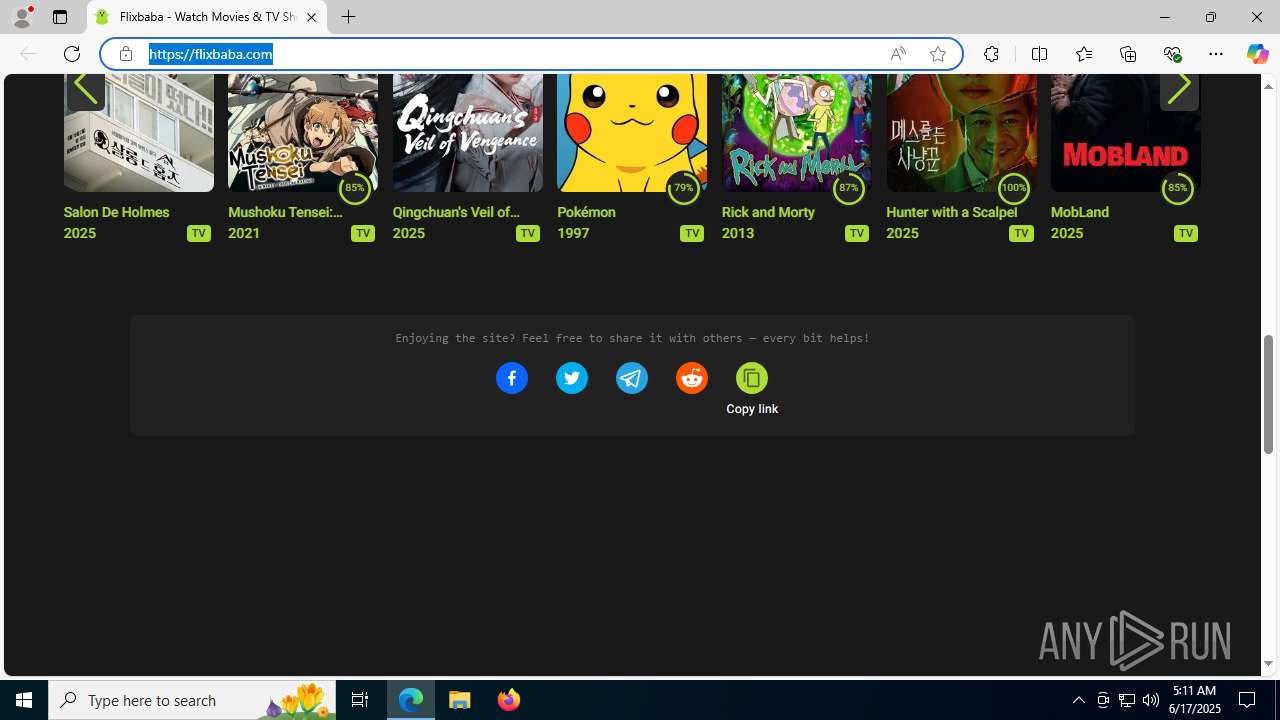The width and height of the screenshot is (1280, 720).
Task: Open Edge Settings and more menu
Action: pyautogui.click(x=1216, y=54)
